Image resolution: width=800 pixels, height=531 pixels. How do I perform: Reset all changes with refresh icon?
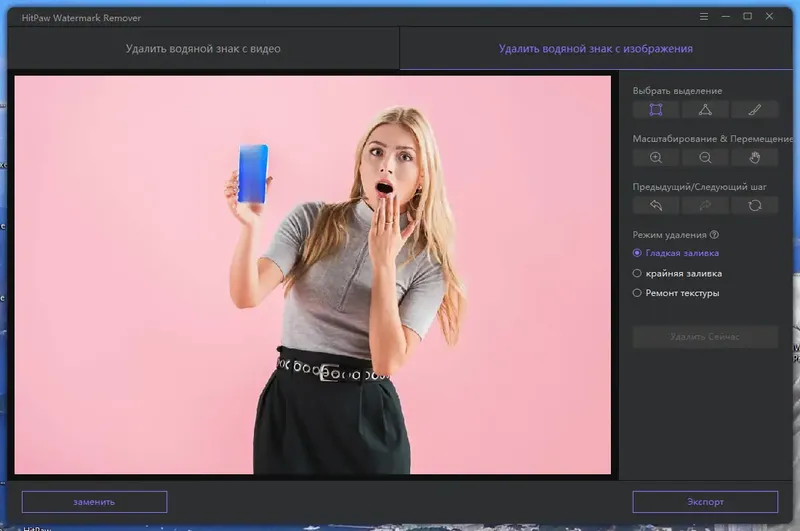[x=755, y=206]
